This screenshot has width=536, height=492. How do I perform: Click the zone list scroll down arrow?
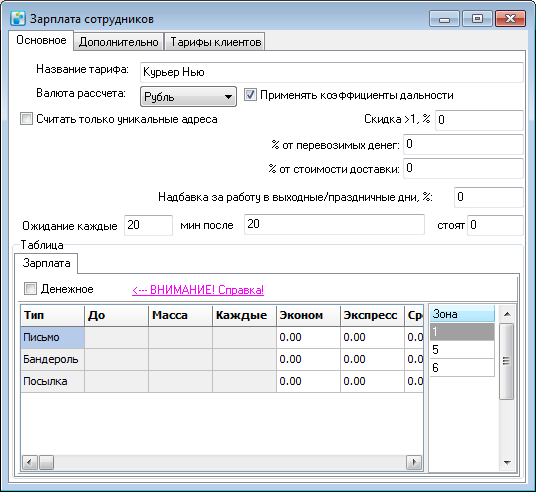coord(507,463)
